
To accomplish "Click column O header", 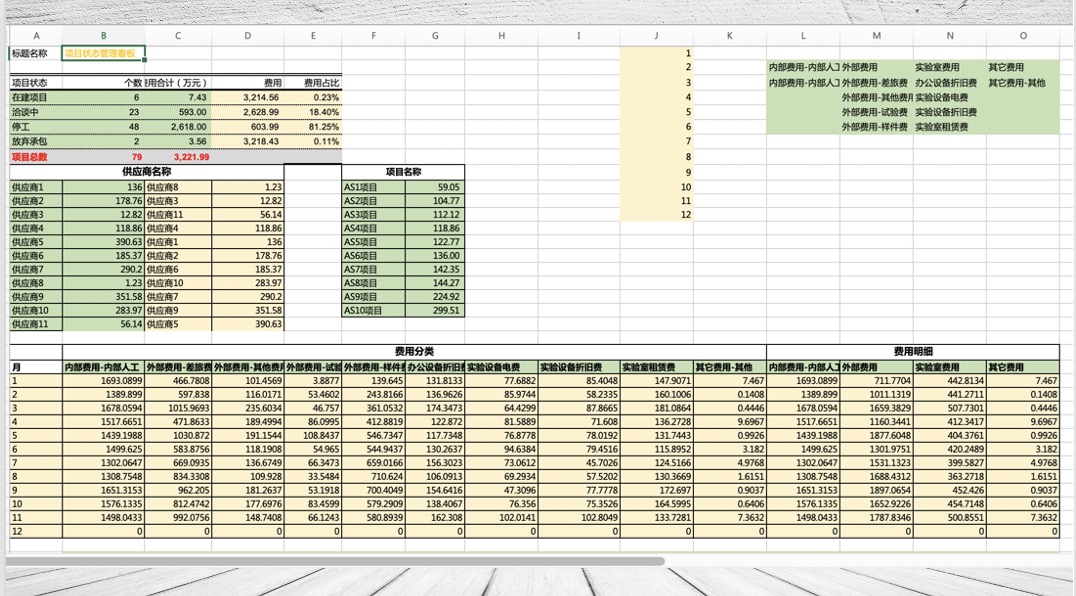I will point(1023,36).
